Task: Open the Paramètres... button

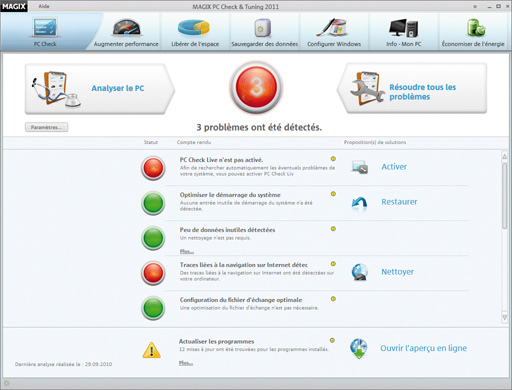Action: click(47, 127)
